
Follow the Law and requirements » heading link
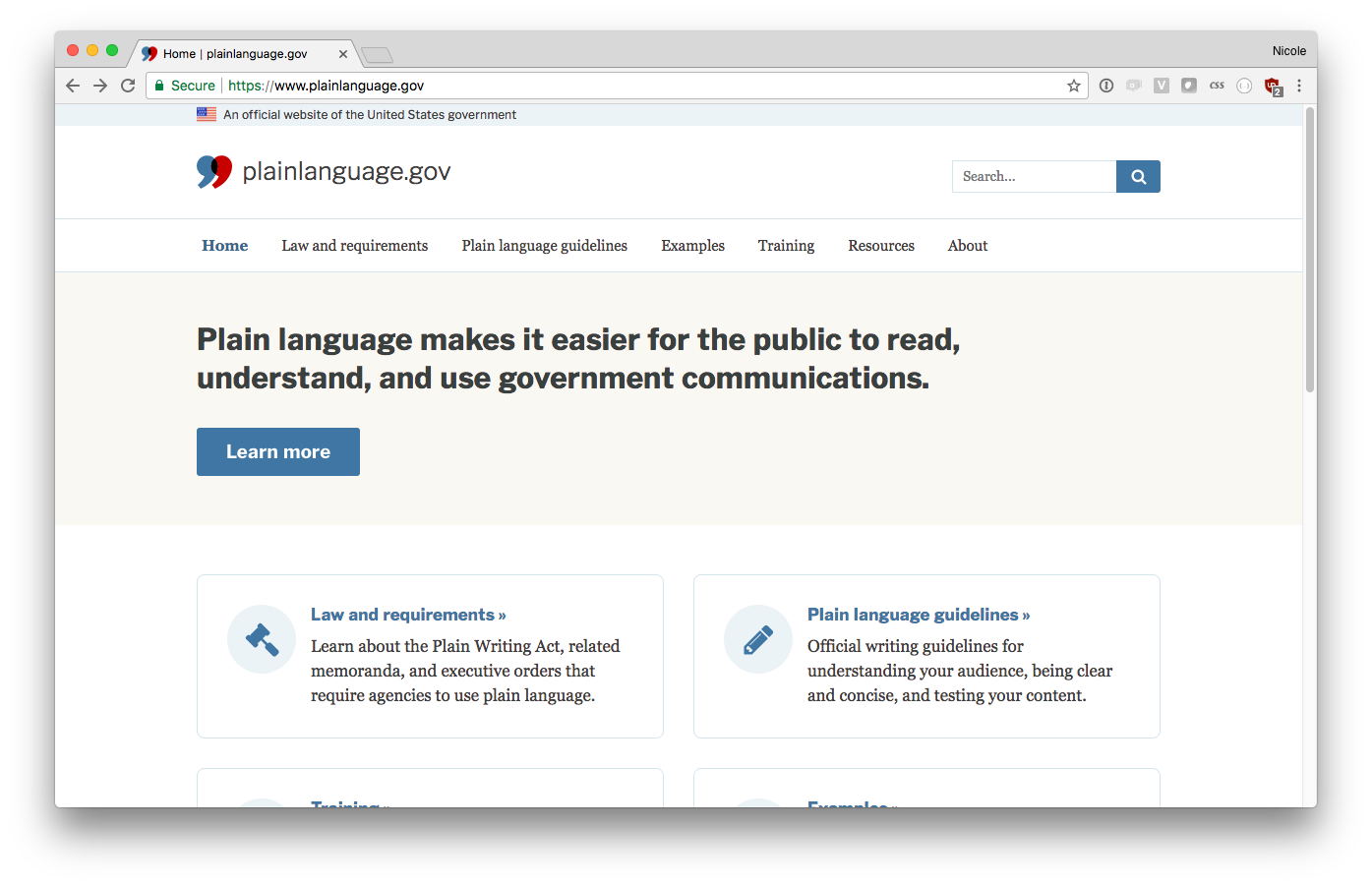pyautogui.click(x=408, y=615)
